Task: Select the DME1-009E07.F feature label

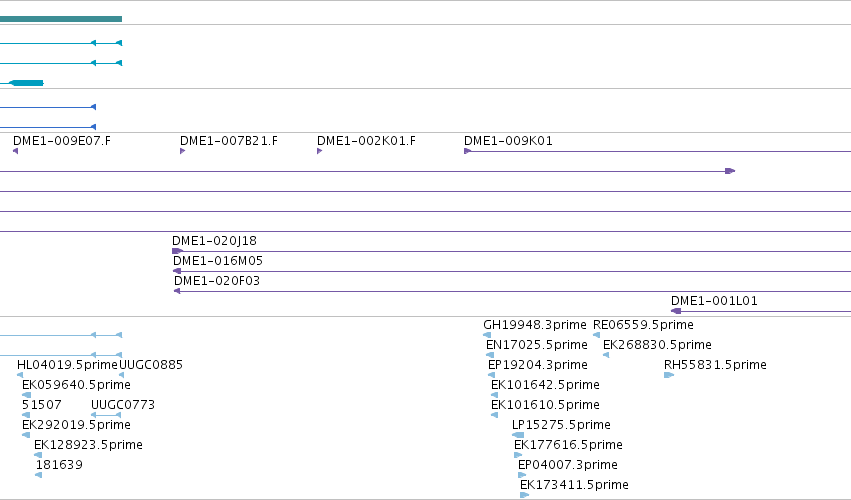Action: tap(61, 141)
